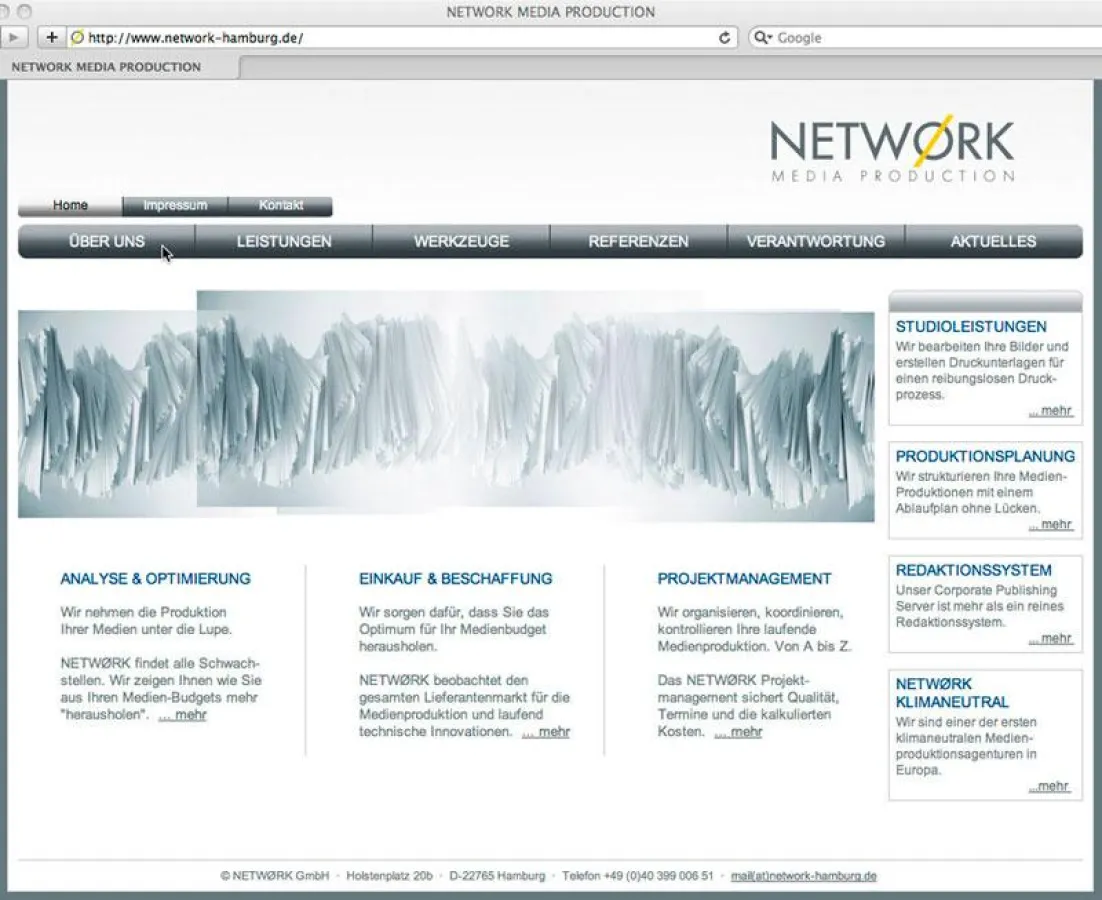Open the WERKZEUGE navigation menu
Image resolution: width=1102 pixels, height=900 pixels.
click(x=462, y=241)
